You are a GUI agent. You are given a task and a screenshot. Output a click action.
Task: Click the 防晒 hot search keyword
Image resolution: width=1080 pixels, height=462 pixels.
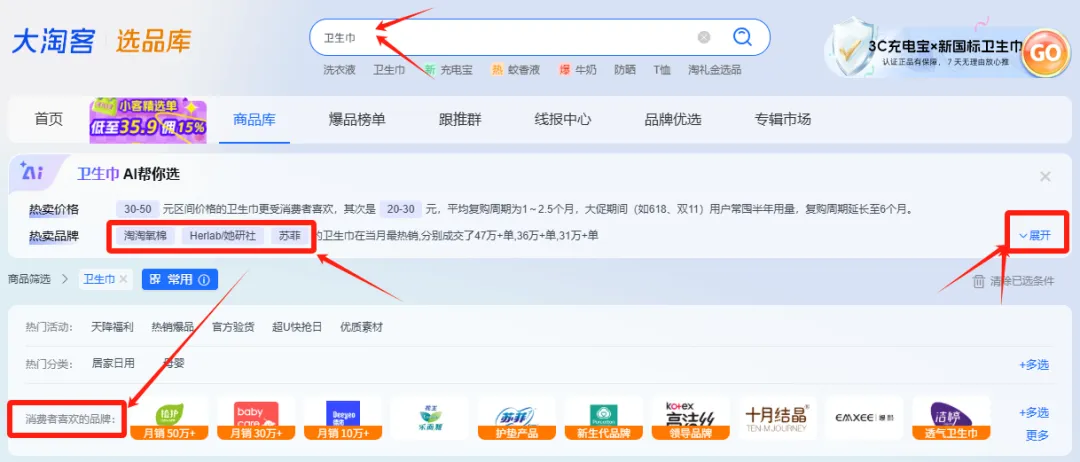pos(625,70)
